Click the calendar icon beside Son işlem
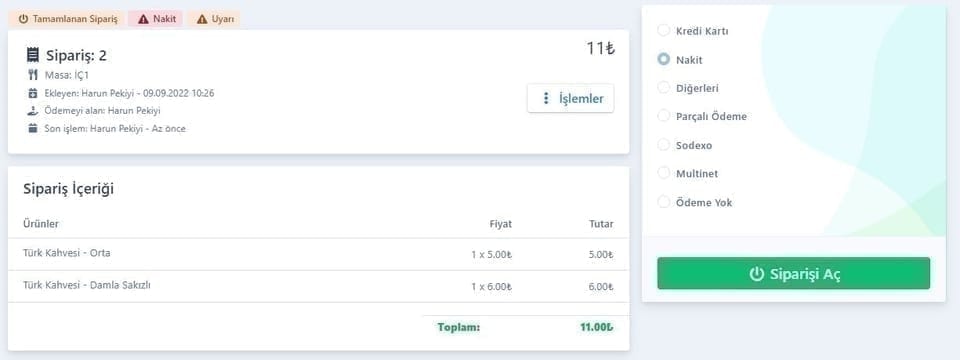Screen dimensions: 960x360 33,129
